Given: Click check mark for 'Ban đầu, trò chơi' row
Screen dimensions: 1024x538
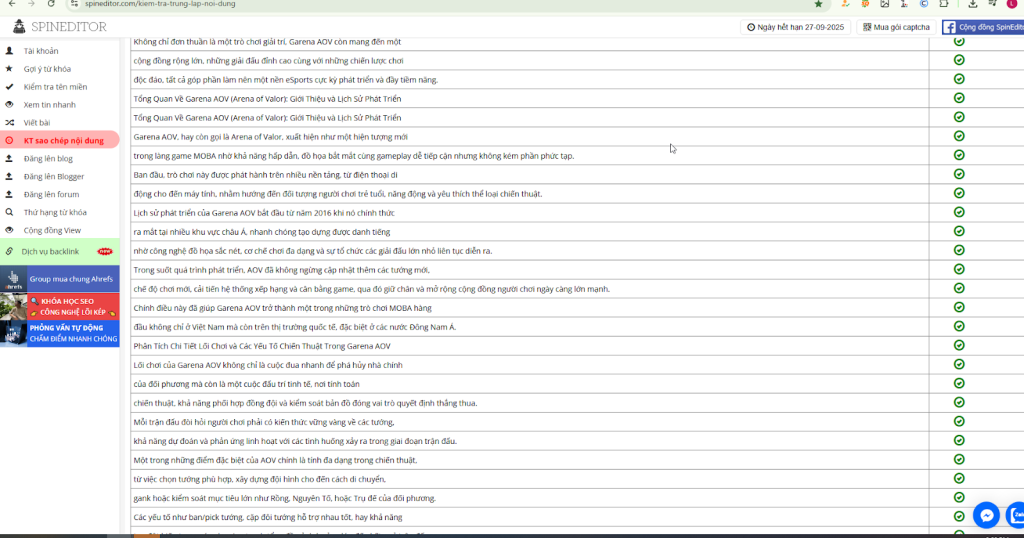Looking at the screenshot, I should point(959,174).
